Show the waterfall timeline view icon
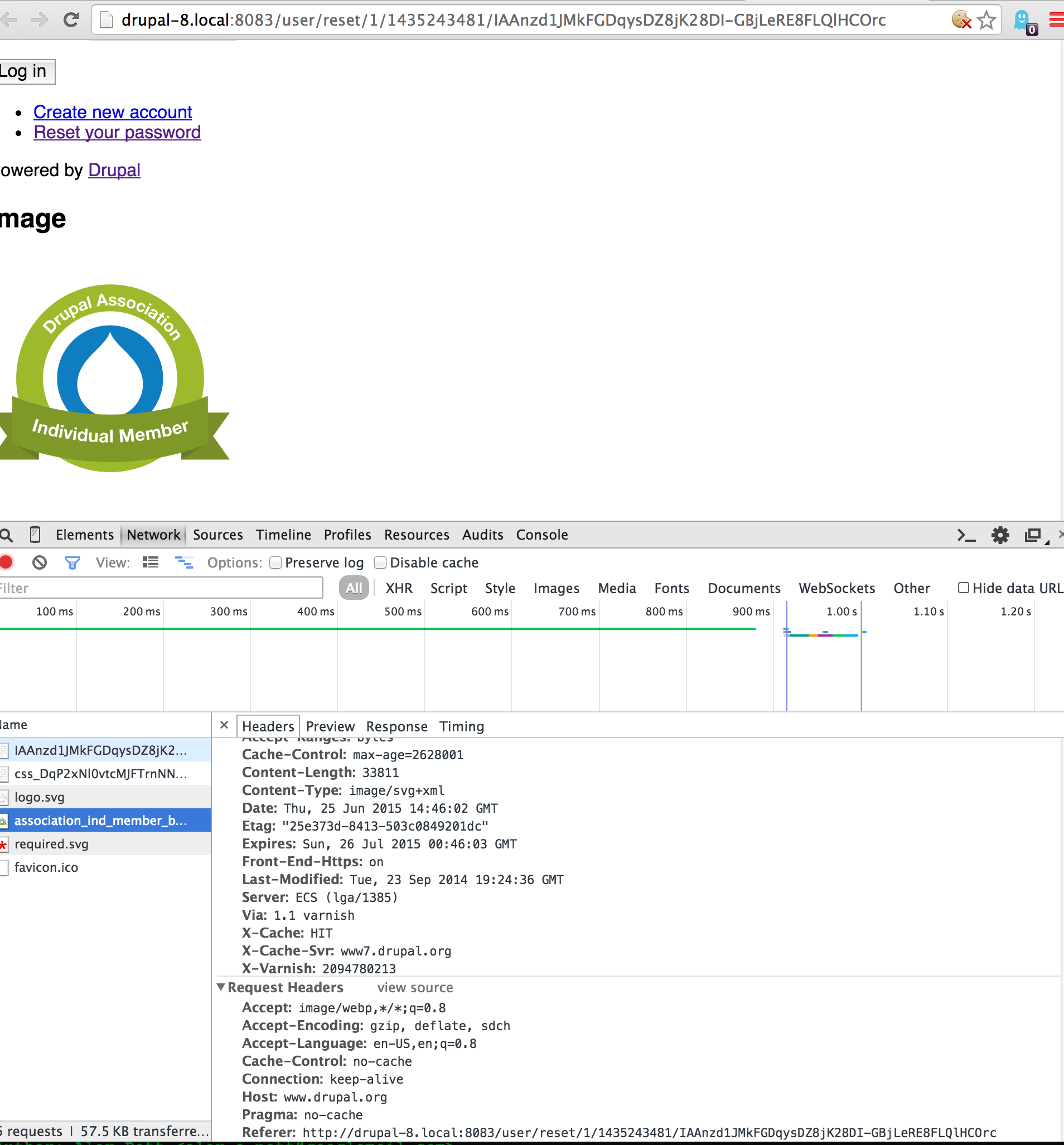The width and height of the screenshot is (1064, 1145). point(184,562)
